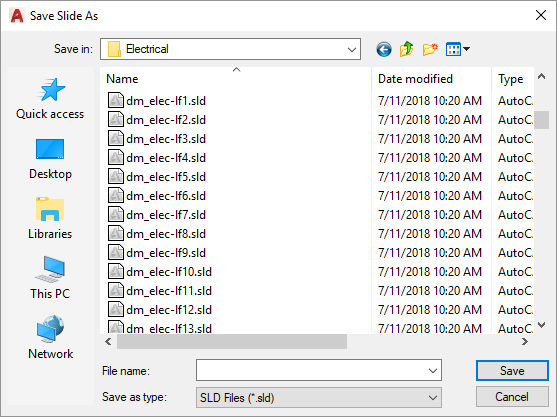Screen dimensions: 557x417
Task: Create a new folder icon
Action: (430, 49)
